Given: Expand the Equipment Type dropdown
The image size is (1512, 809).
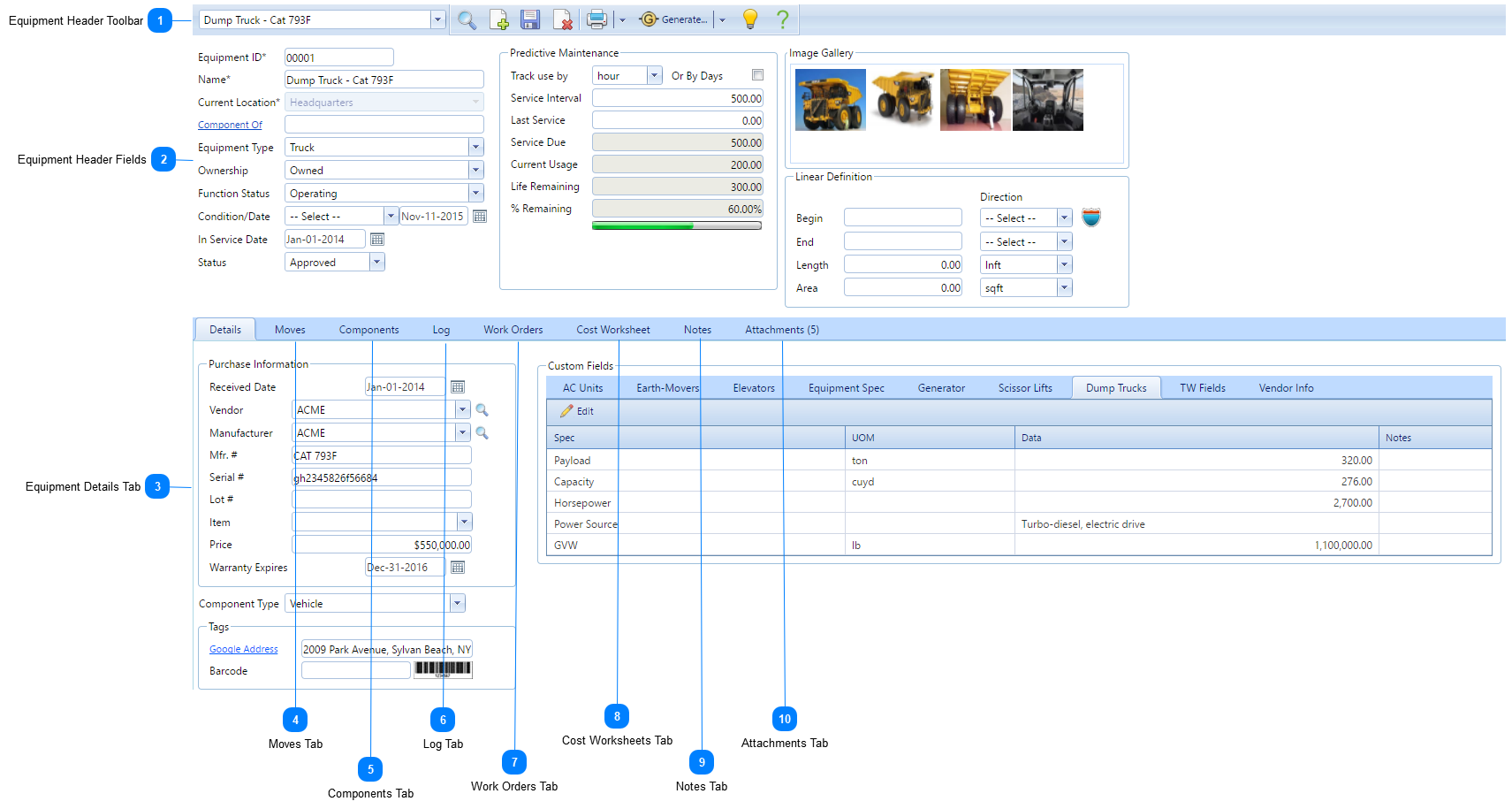Looking at the screenshot, I should (x=475, y=148).
